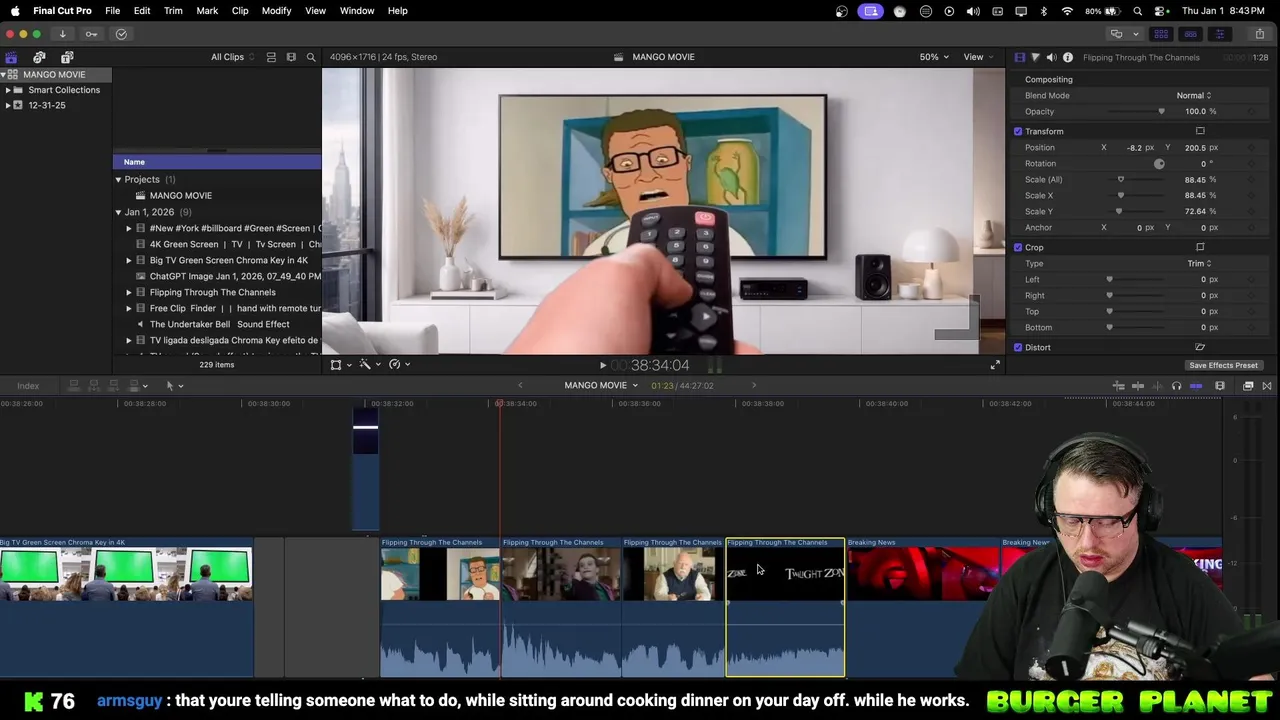Show the Photos and Audio sidebar
The width and height of the screenshot is (1280, 720).
point(39,57)
